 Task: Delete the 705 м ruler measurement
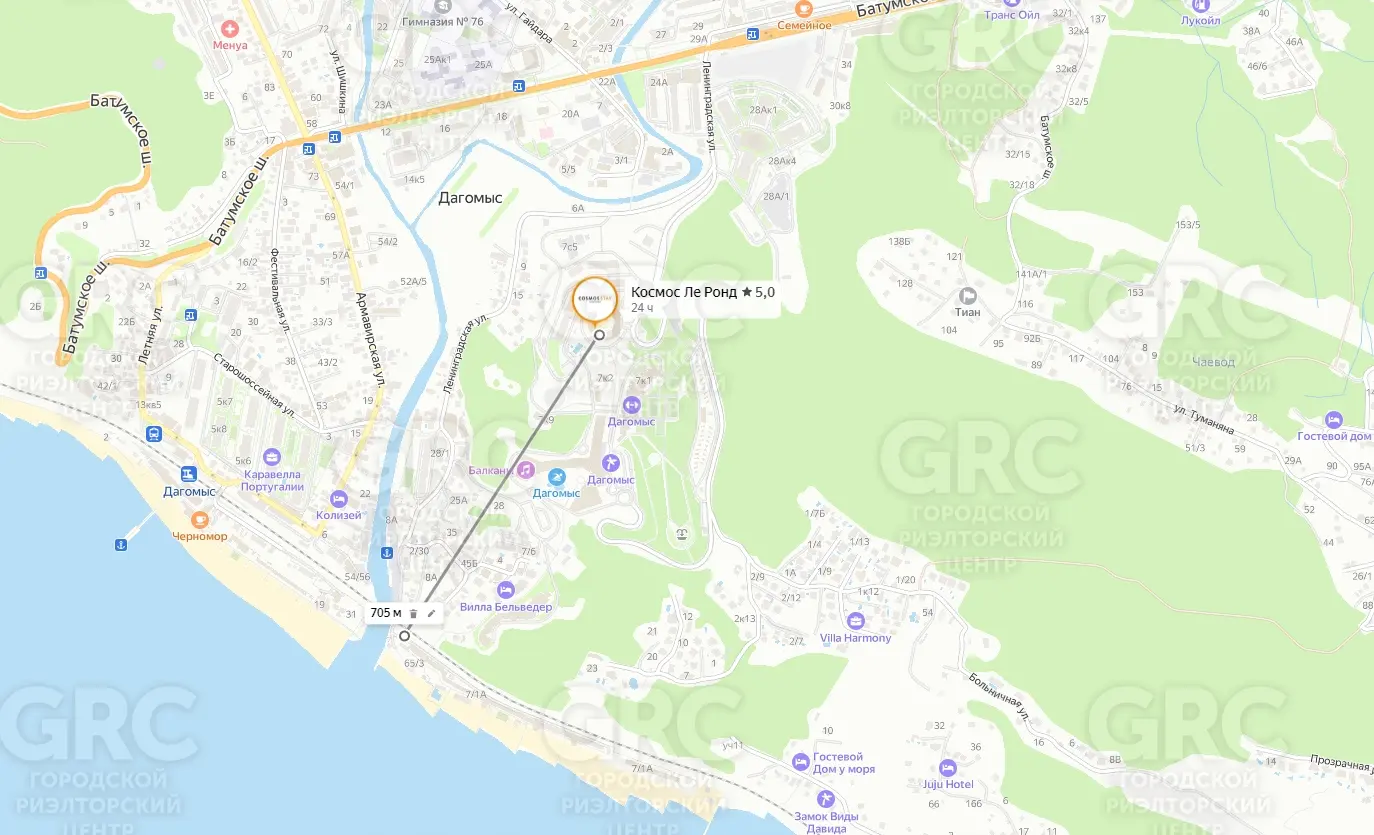pos(413,613)
